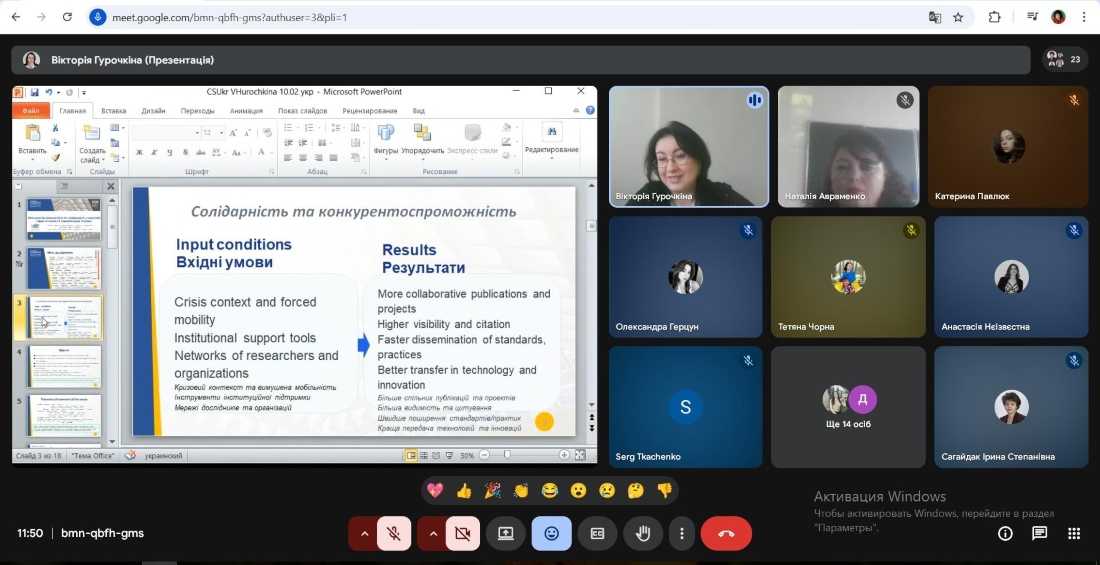Open the emoji reactions panel

[551, 533]
